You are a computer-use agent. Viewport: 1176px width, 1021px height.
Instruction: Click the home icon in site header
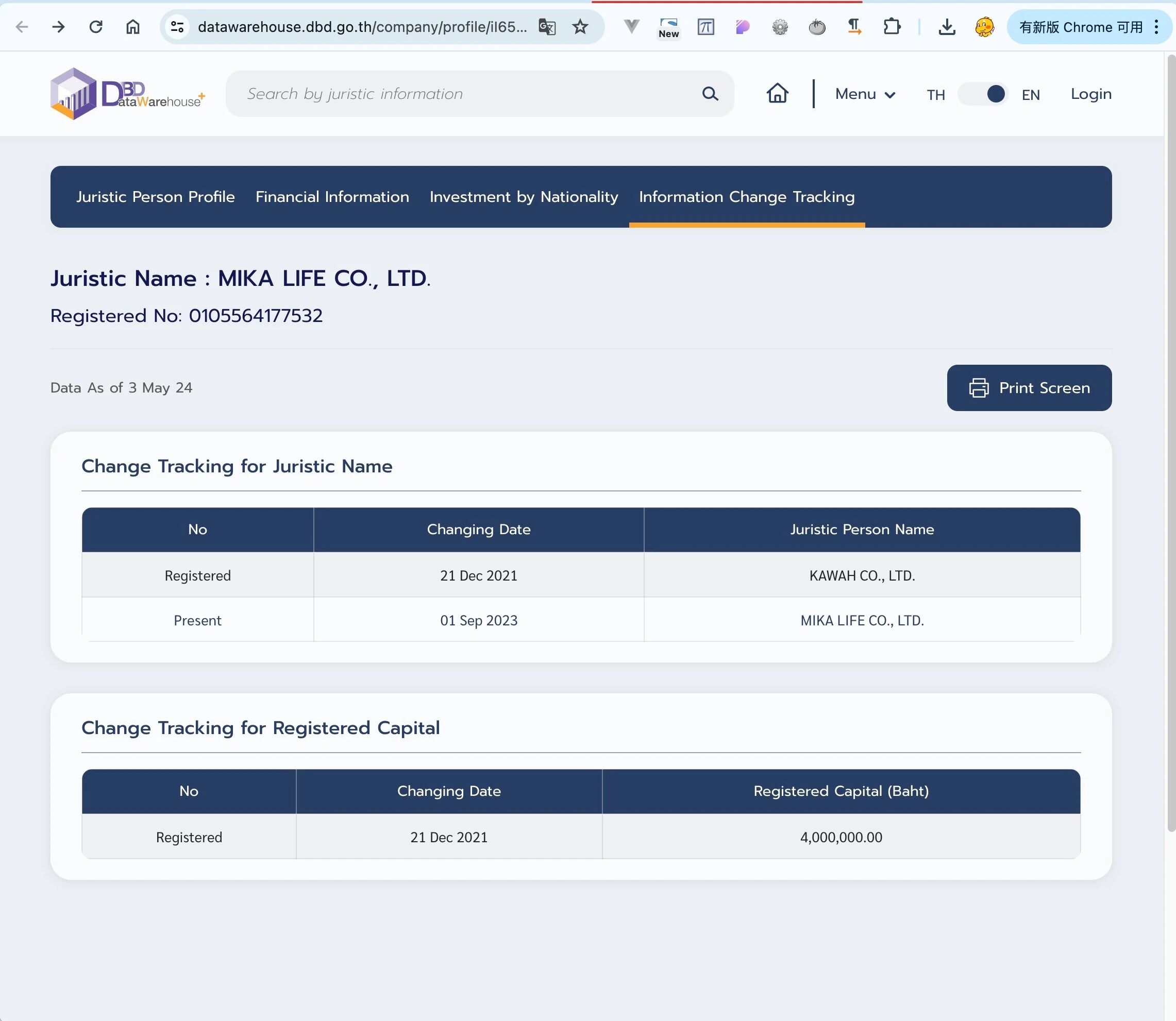pos(777,93)
